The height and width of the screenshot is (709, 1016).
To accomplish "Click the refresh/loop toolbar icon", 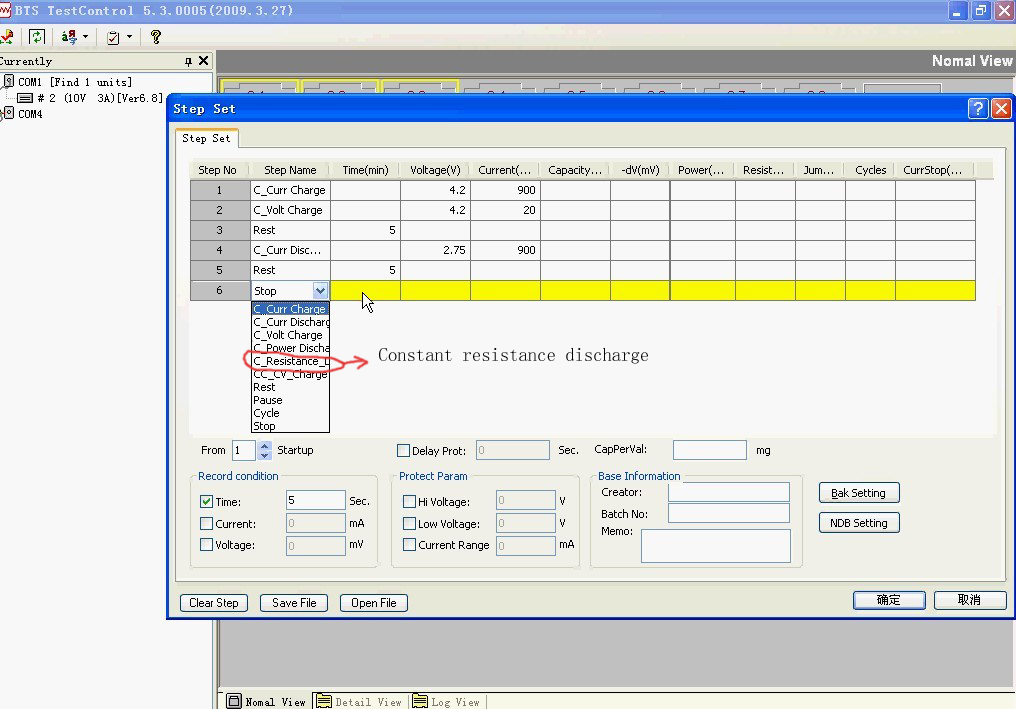I will [37, 36].
